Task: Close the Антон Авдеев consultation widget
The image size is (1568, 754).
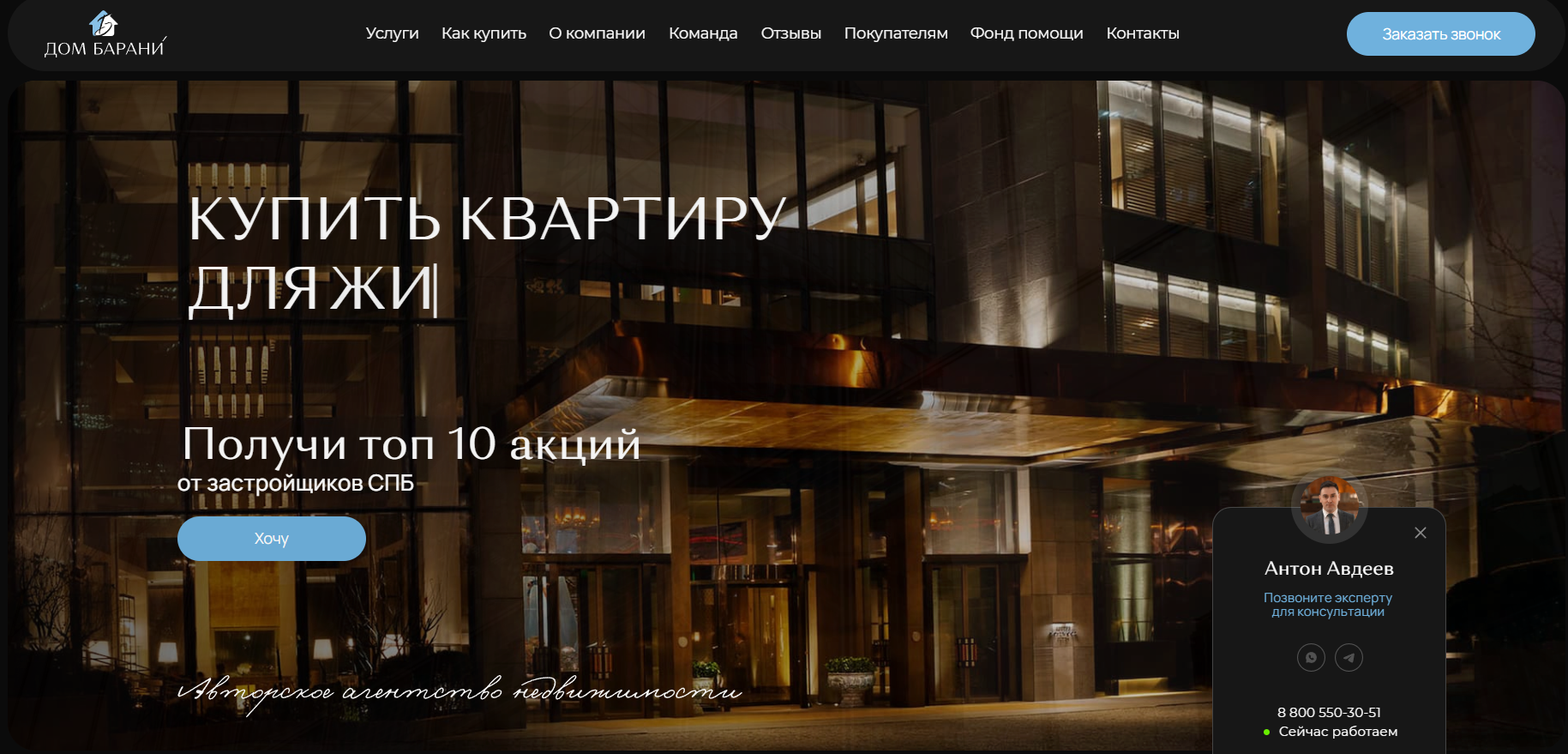Action: point(1421,533)
